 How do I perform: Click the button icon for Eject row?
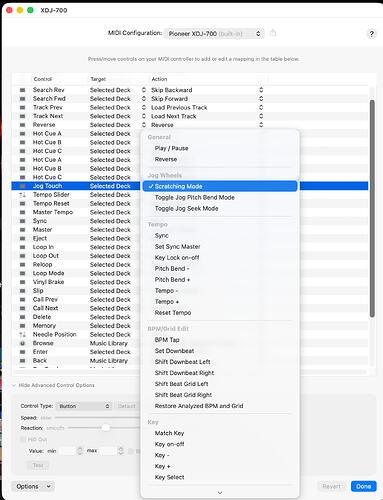22,238
